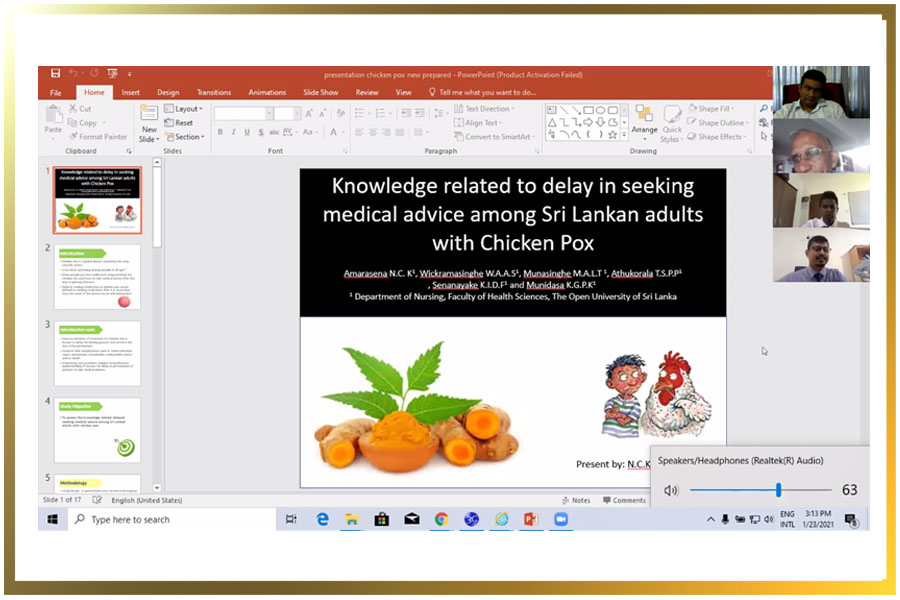900x600 pixels.
Task: Open Microsoft Store from the taskbar
Action: [382, 520]
